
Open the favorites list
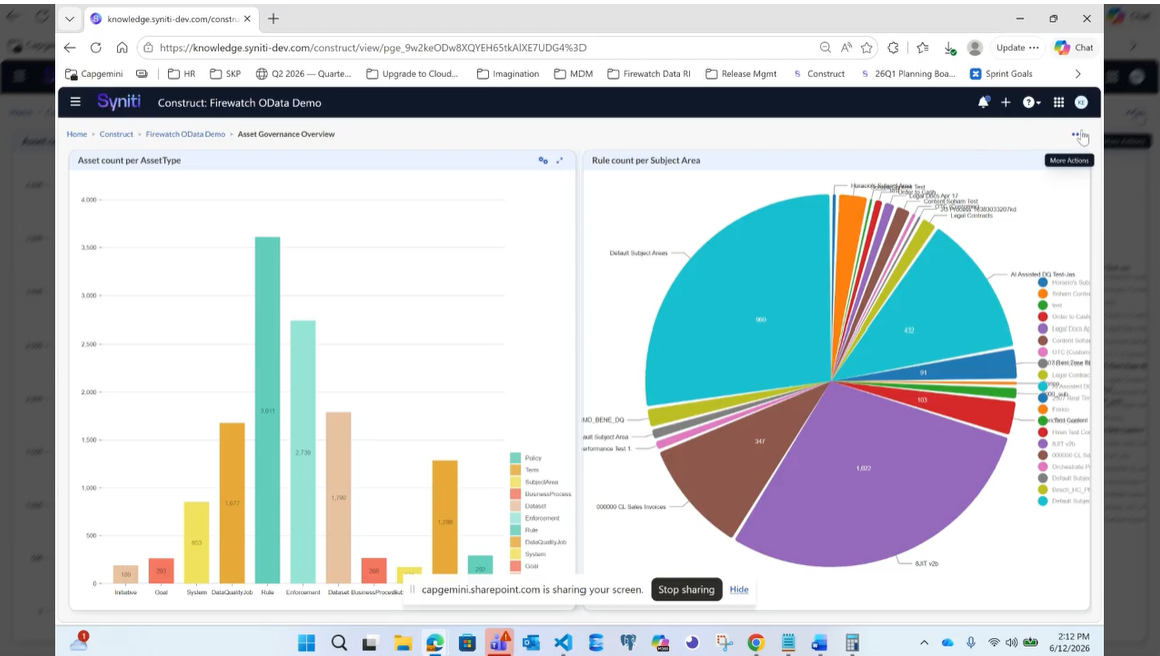coord(923,47)
